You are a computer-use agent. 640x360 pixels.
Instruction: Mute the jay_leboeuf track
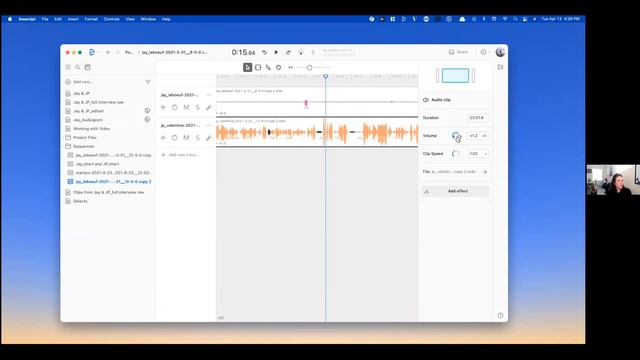186,107
